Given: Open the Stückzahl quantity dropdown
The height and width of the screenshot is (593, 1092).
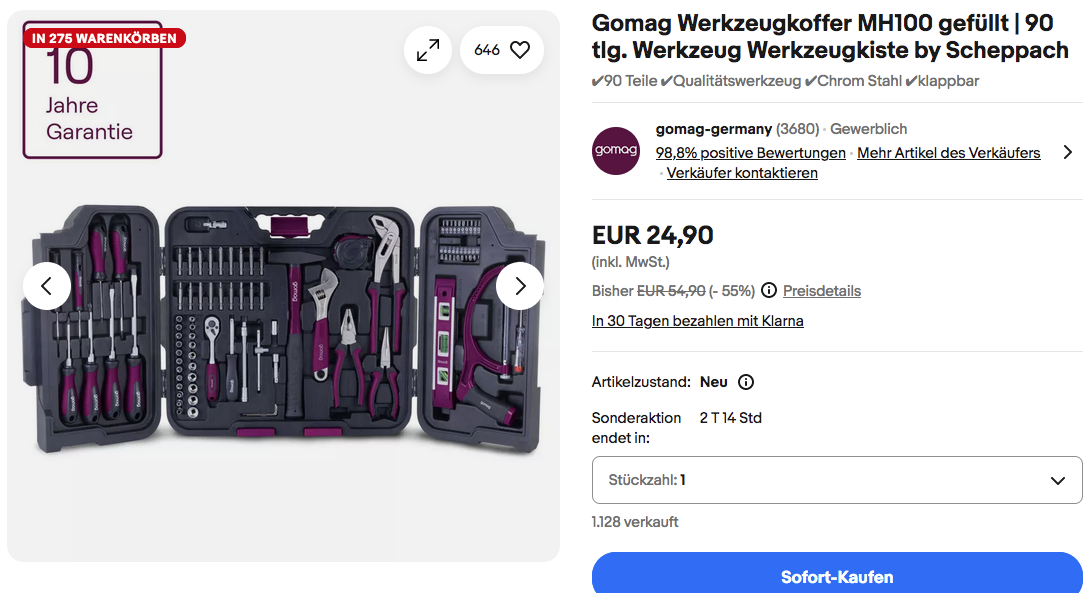Looking at the screenshot, I should click(x=837, y=480).
